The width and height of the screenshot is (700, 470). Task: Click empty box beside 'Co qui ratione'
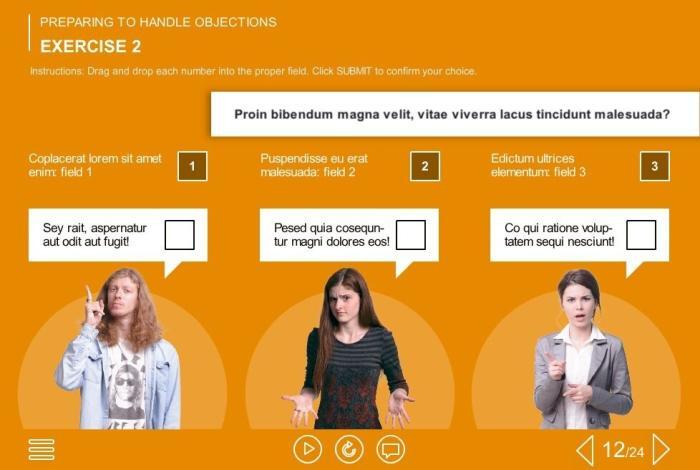coord(641,235)
